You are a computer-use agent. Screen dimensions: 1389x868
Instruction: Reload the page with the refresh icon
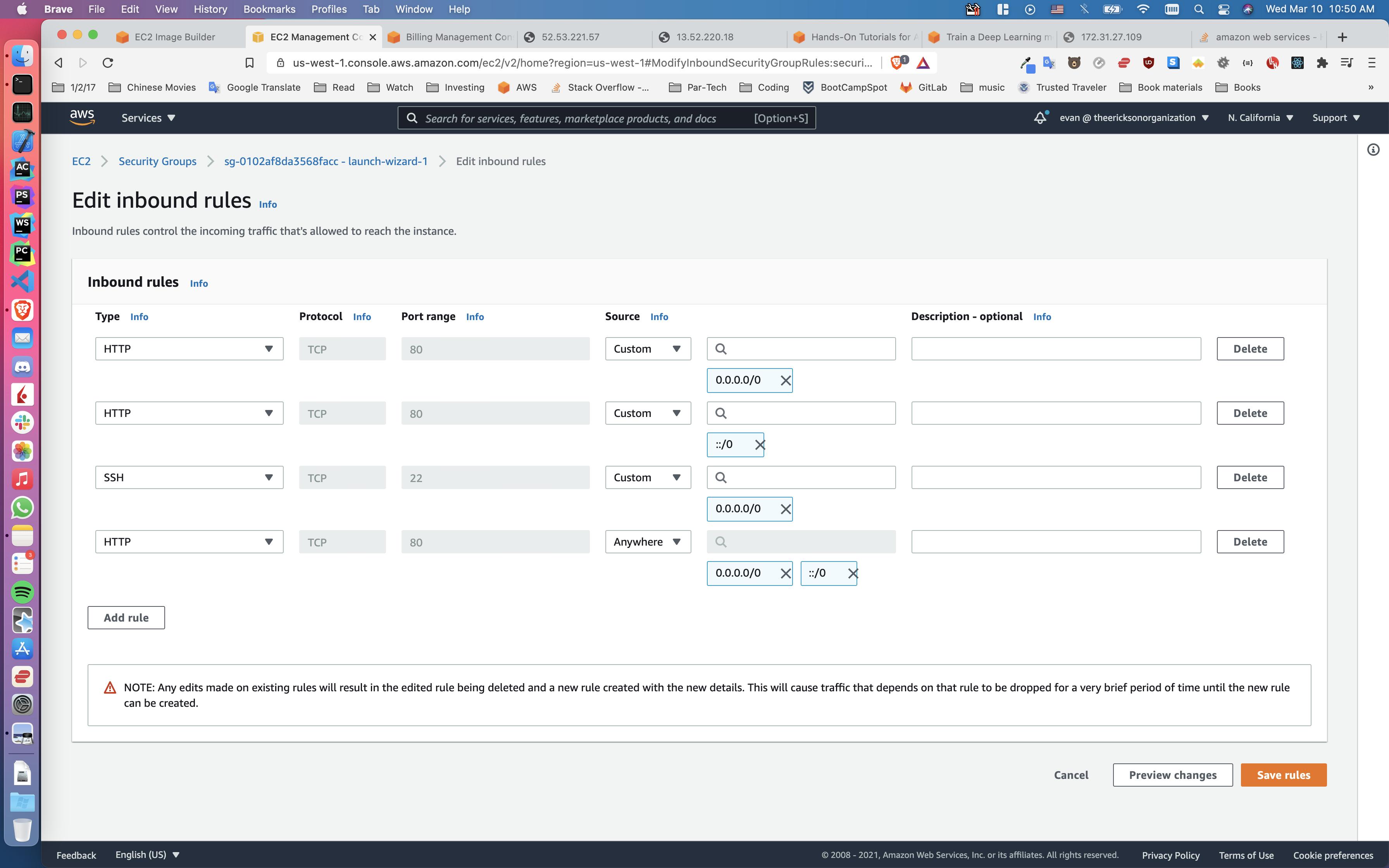[x=107, y=62]
